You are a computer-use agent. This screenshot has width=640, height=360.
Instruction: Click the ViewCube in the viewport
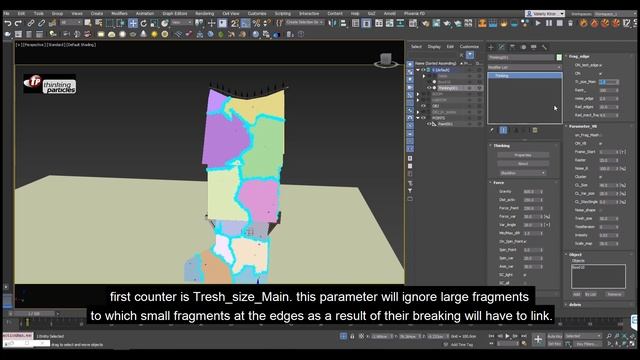[x=386, y=60]
